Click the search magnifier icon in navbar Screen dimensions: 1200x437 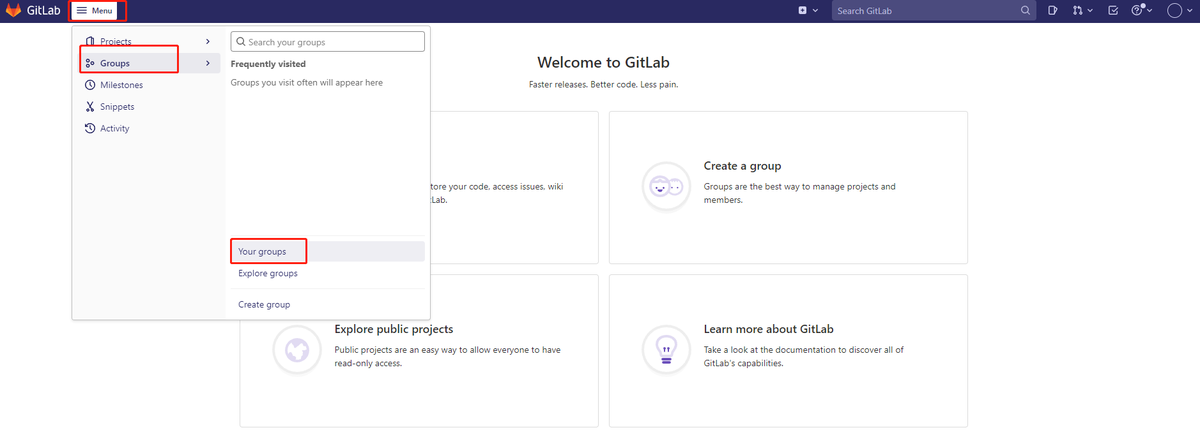point(1026,11)
